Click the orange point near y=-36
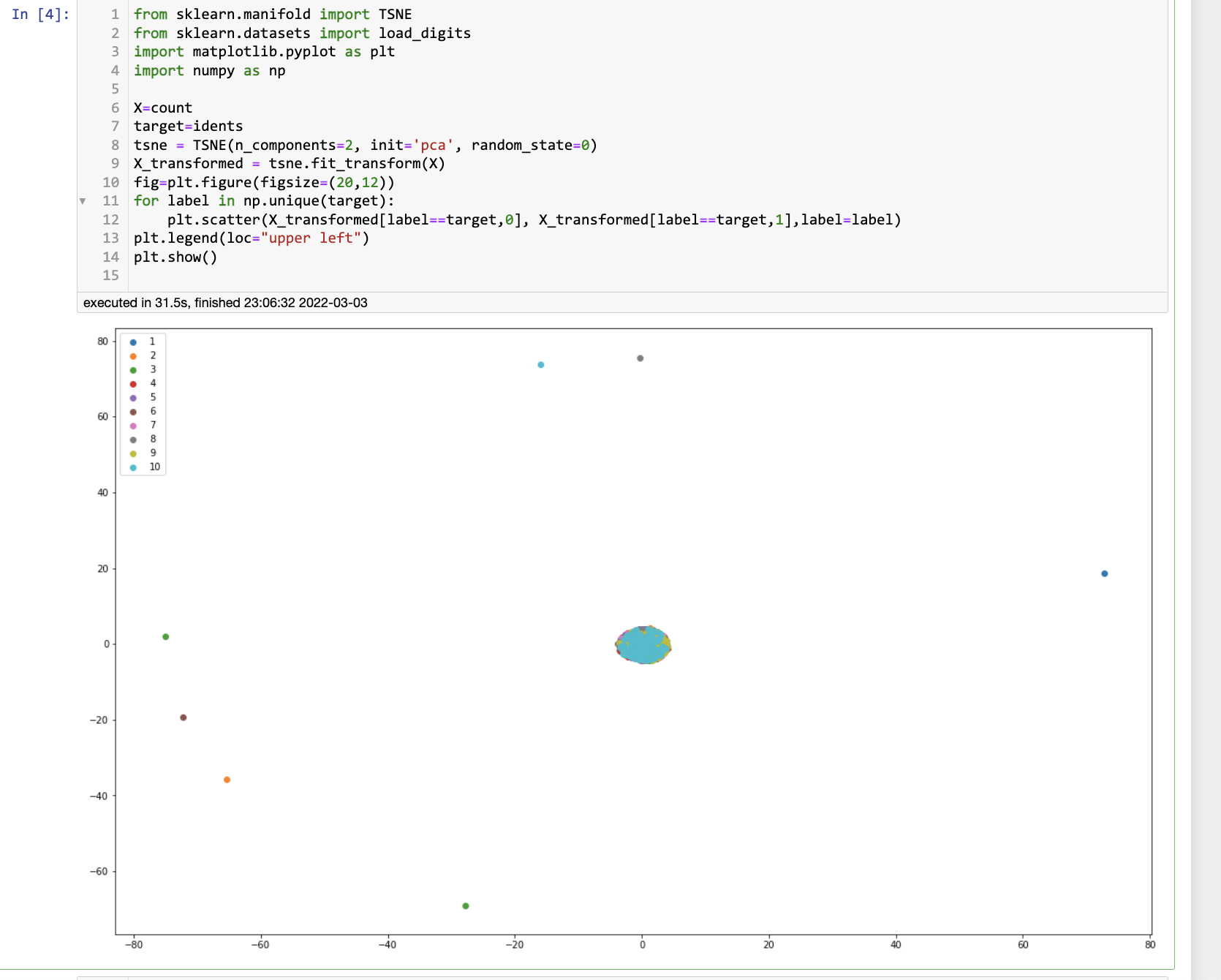Screen dimensions: 1221x980 pyautogui.click(x=227, y=780)
